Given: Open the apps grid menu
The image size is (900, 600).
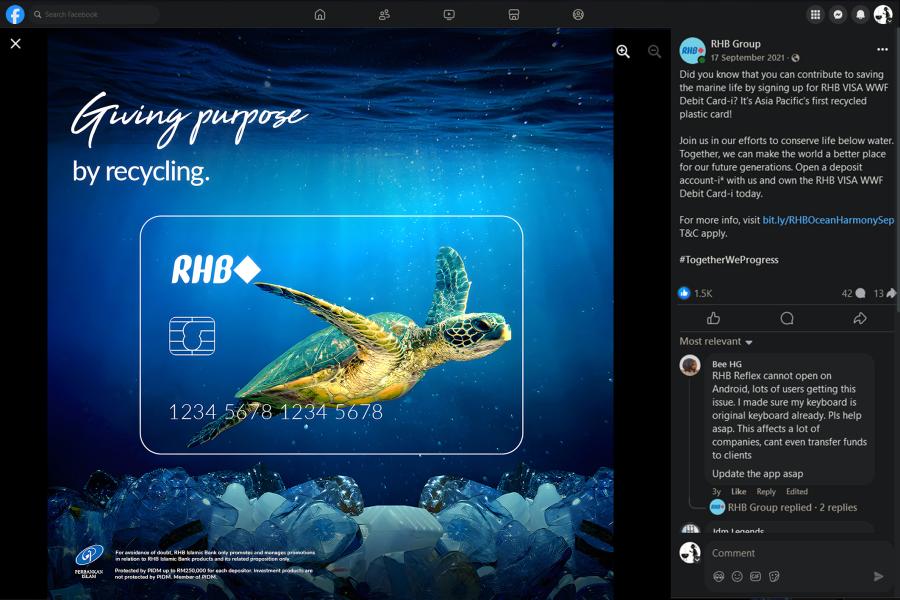Looking at the screenshot, I should [x=815, y=15].
